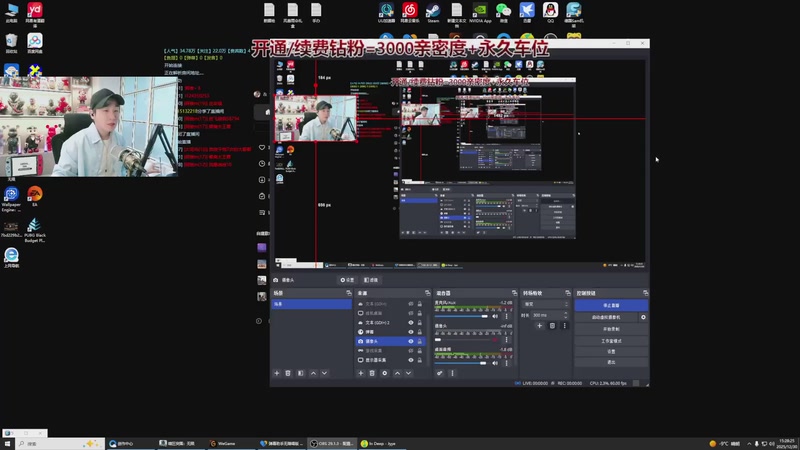This screenshot has height=450, width=800.
Task: Open audio mixer menu dots at panel bottom
Action: [x=452, y=373]
